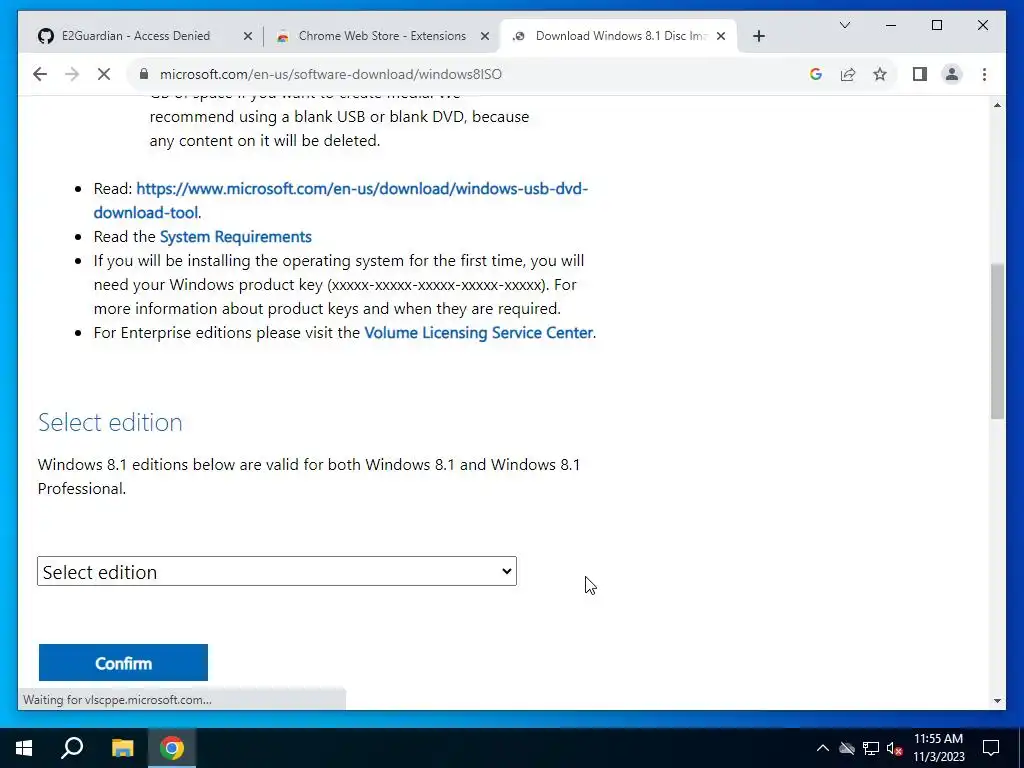Click the Select edition heading
Image resolution: width=1024 pixels, height=768 pixels.
110,422
